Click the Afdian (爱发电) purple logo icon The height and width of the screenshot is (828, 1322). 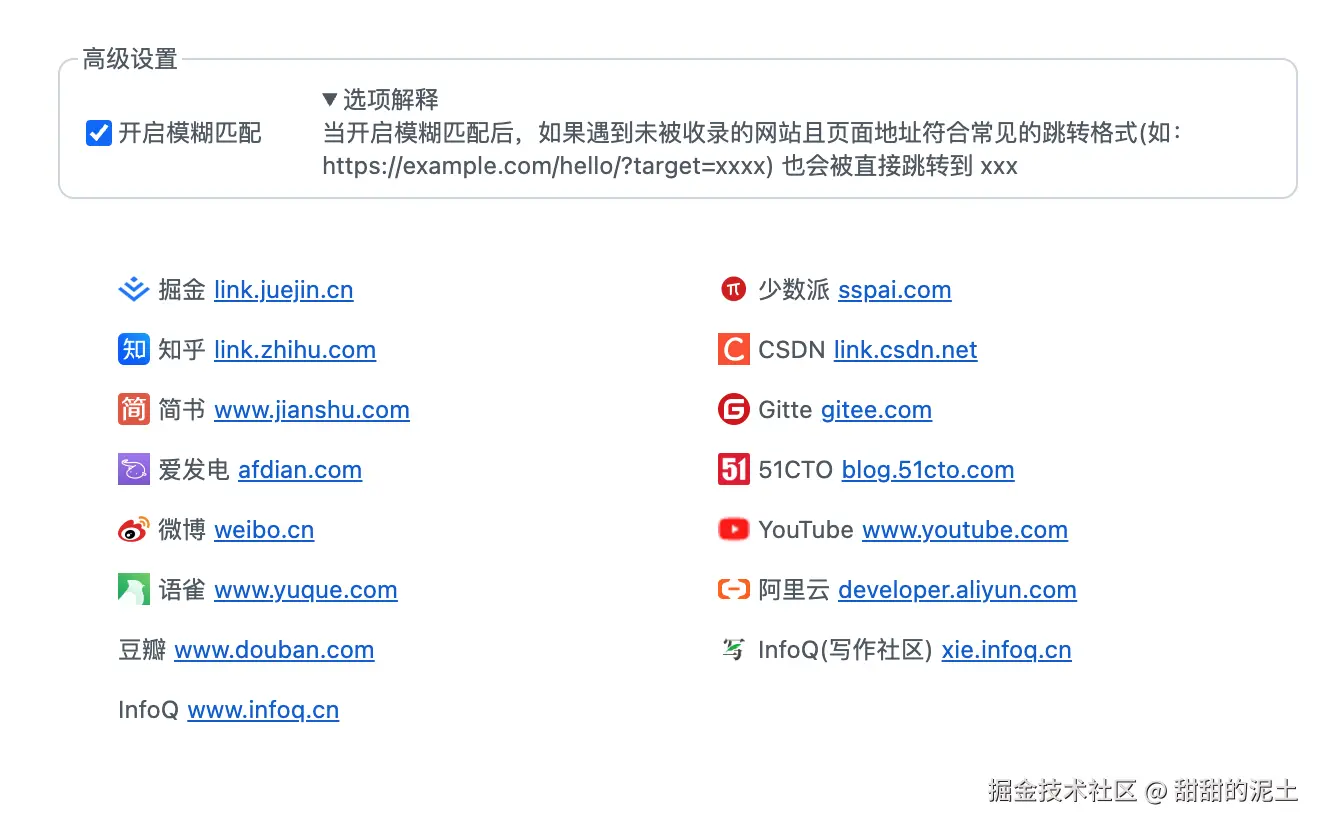[x=133, y=470]
